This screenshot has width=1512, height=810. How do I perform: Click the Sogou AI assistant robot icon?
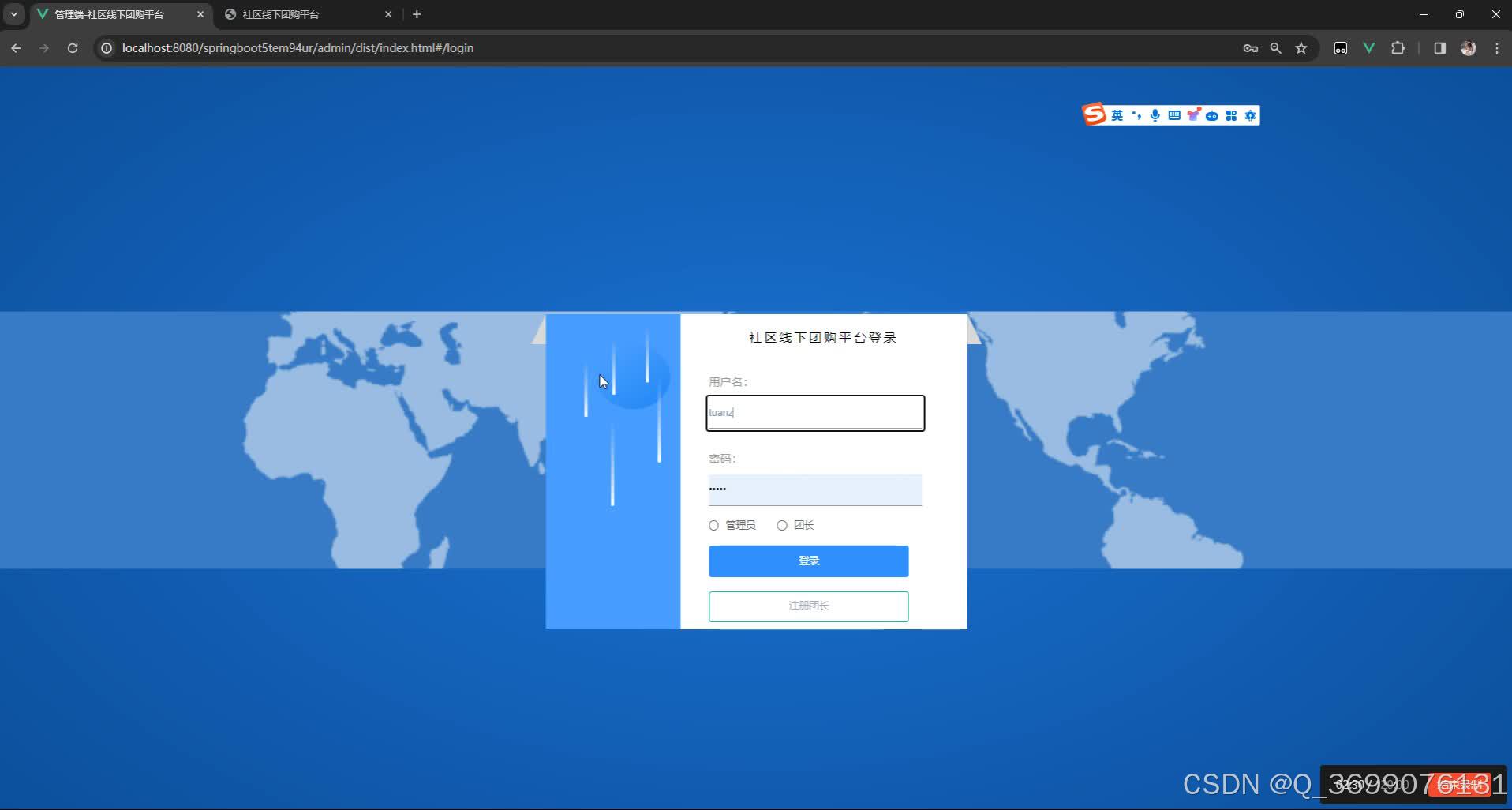(1213, 114)
